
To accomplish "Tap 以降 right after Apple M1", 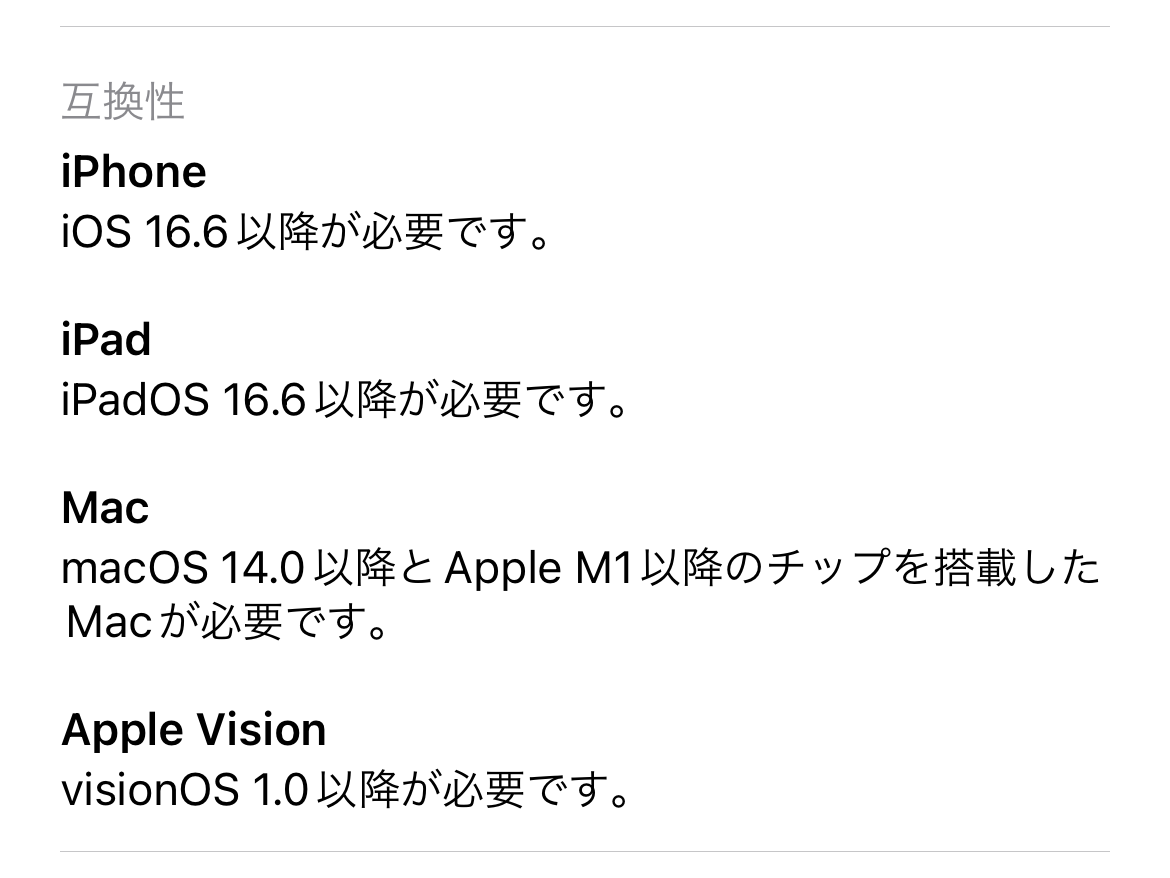I will pos(684,570).
